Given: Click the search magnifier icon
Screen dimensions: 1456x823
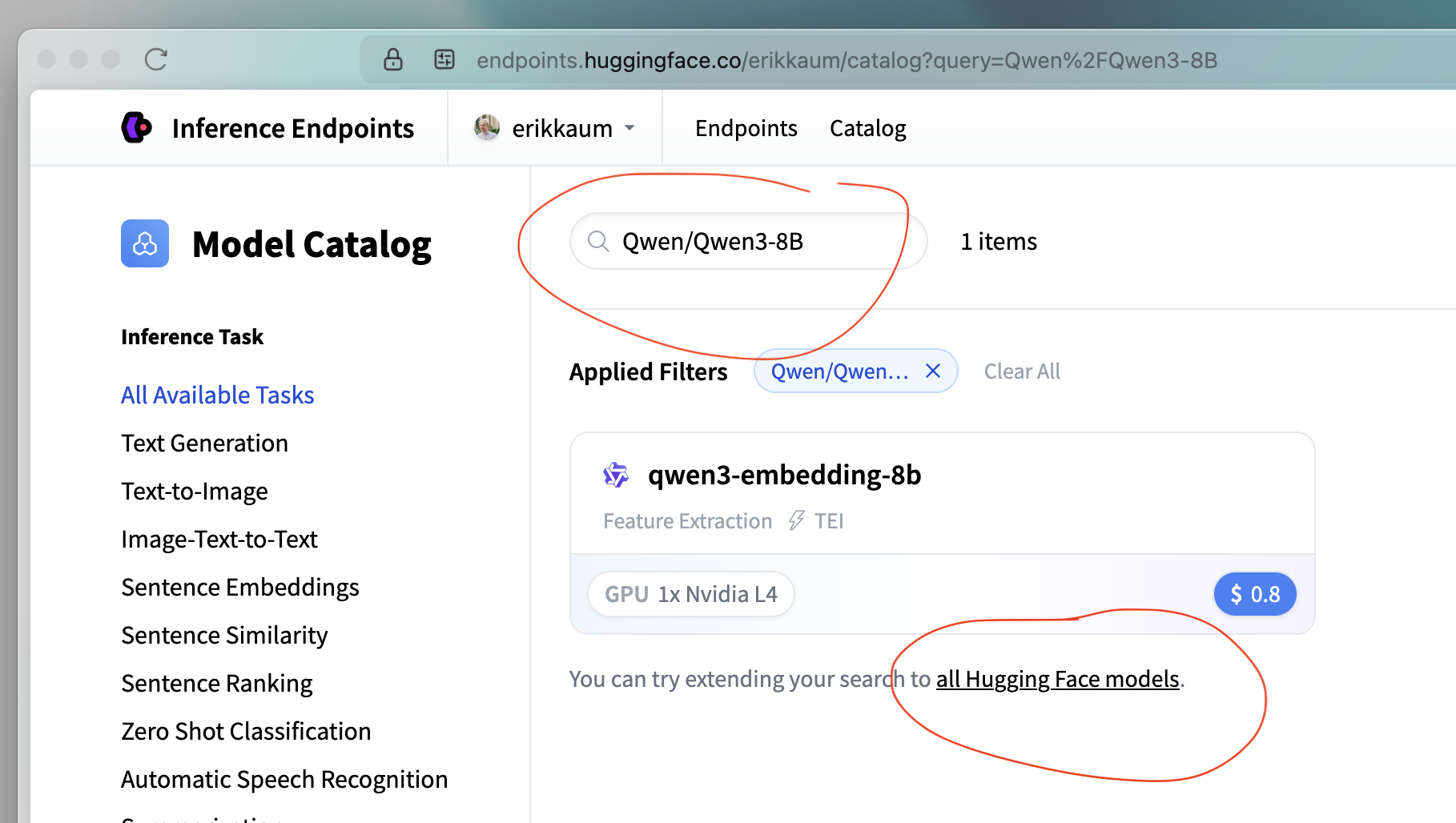Looking at the screenshot, I should [x=598, y=241].
